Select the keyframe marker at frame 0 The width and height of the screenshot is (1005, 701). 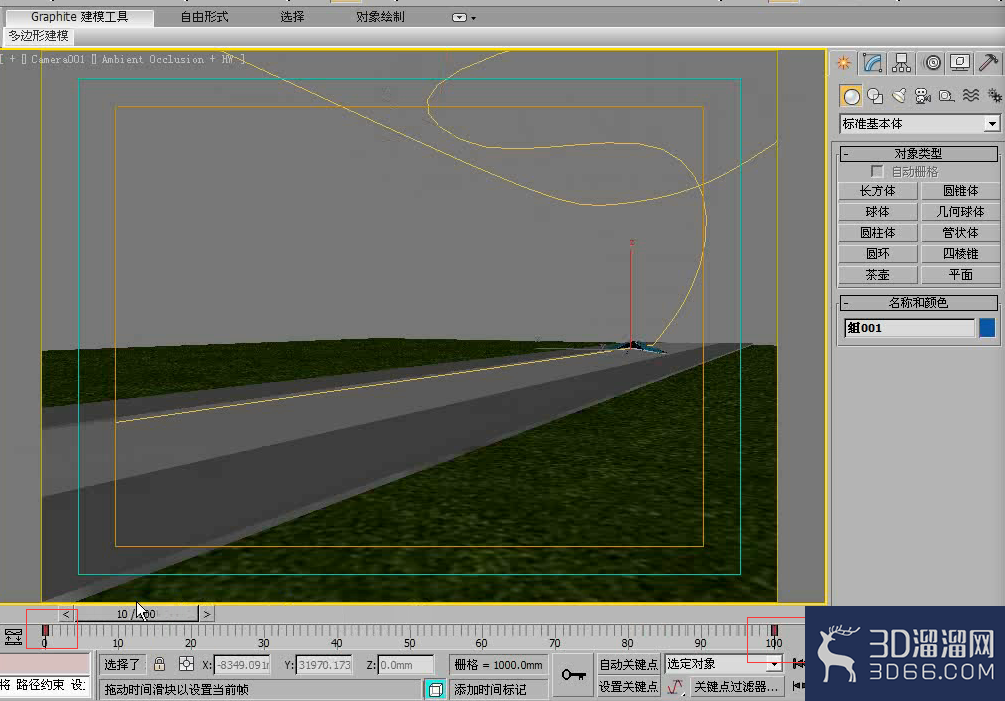tap(45, 631)
